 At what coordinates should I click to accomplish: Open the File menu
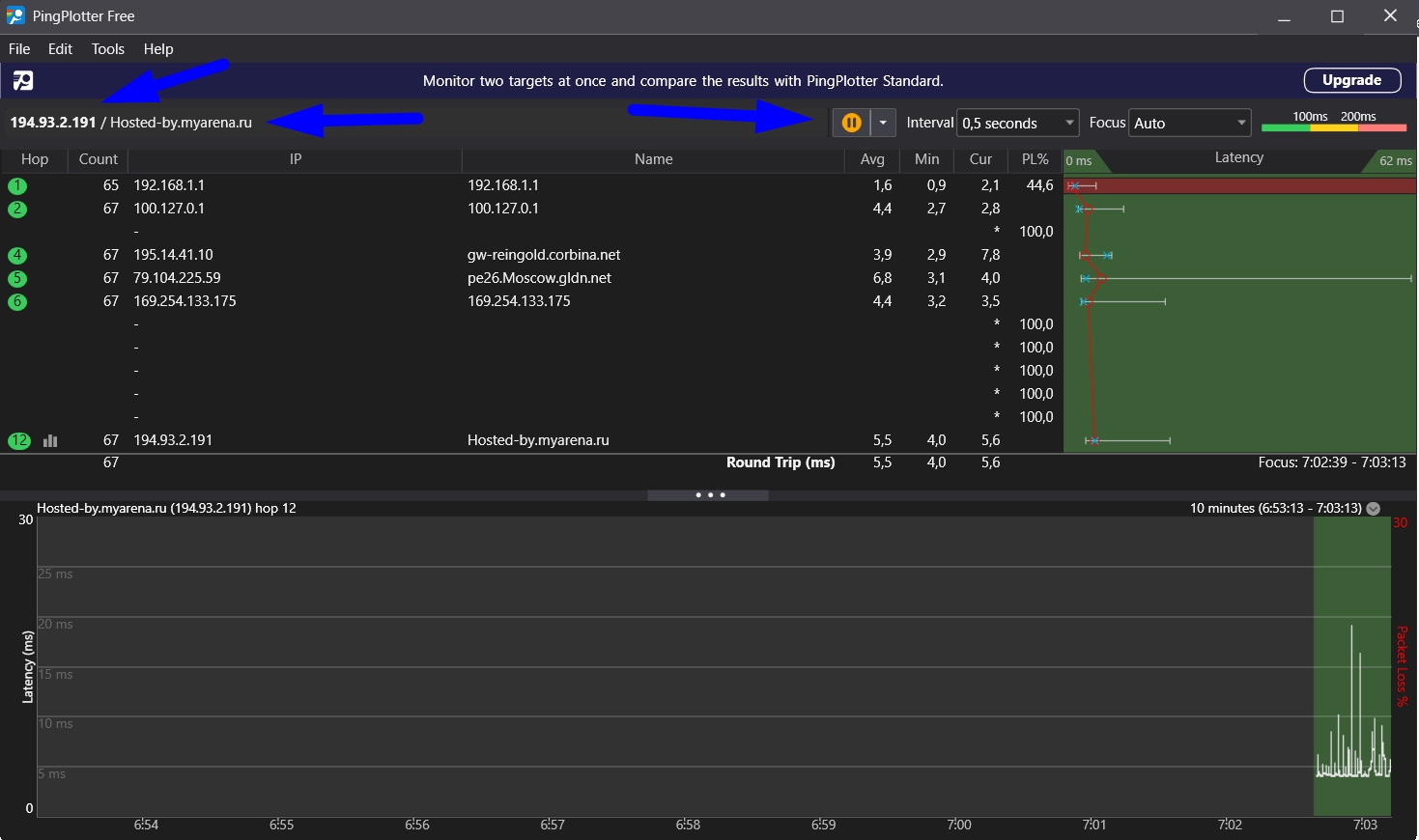click(19, 48)
